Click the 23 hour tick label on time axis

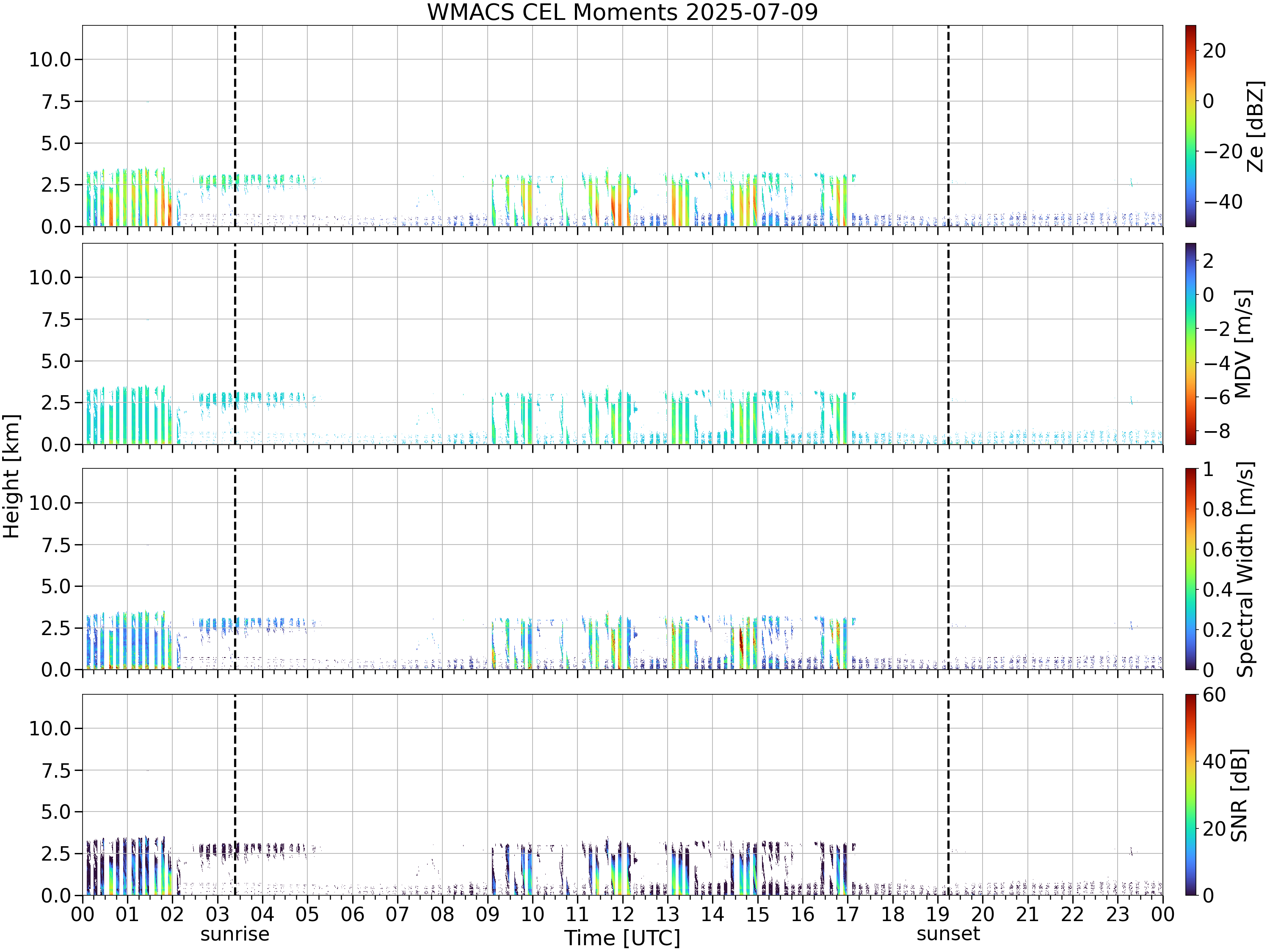pos(1117,914)
